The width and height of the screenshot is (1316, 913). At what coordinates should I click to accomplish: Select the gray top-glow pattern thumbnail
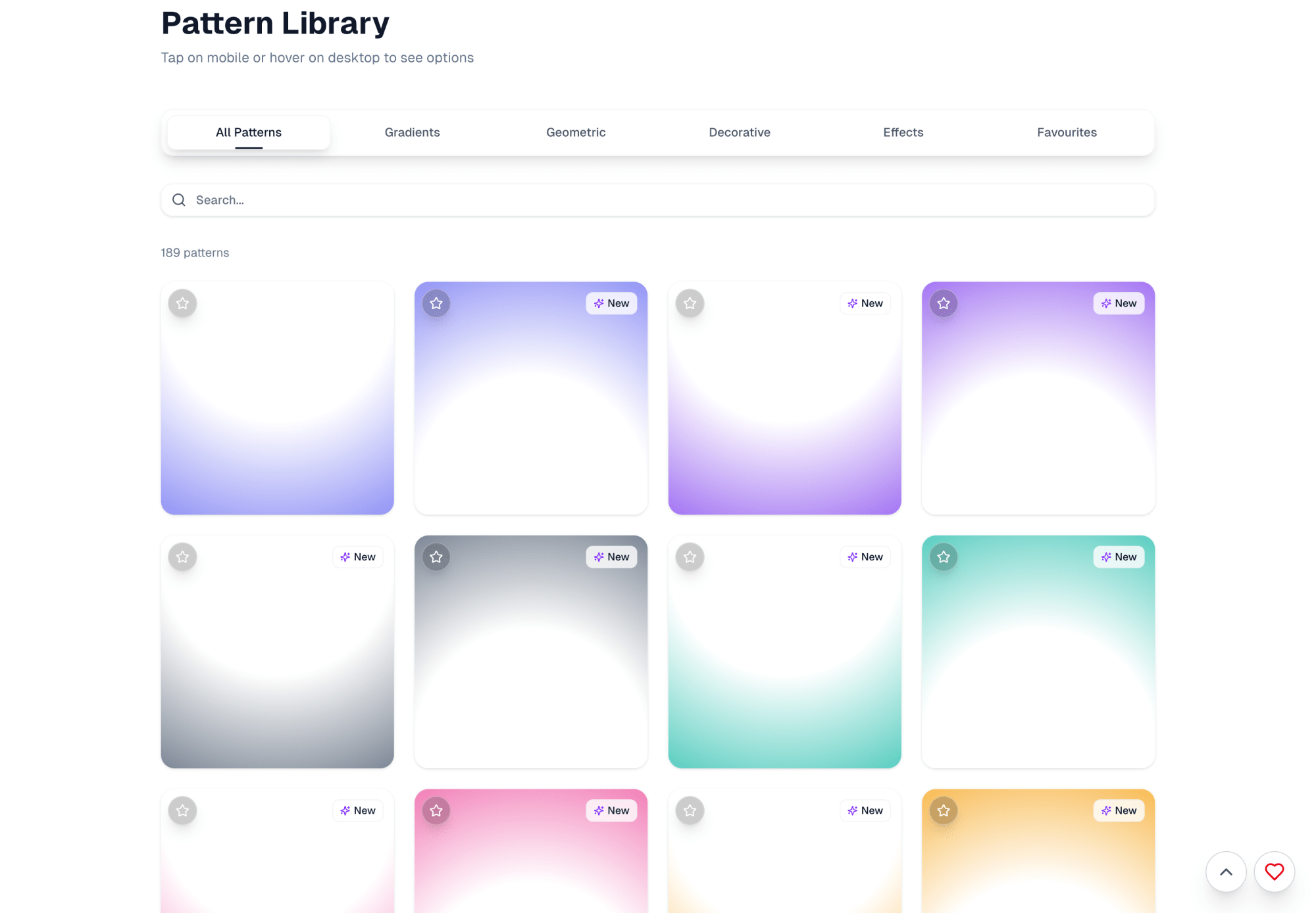point(531,652)
